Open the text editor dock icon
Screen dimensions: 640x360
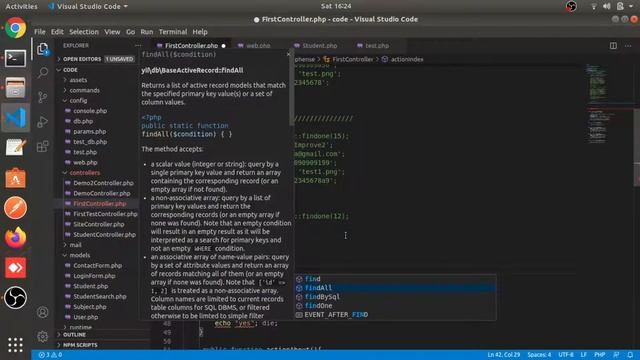[x=16, y=148]
